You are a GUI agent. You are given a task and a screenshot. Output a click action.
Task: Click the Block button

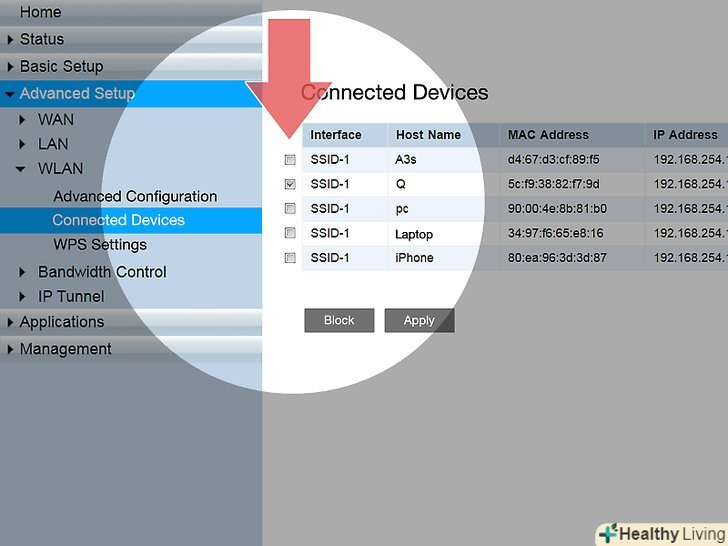339,320
